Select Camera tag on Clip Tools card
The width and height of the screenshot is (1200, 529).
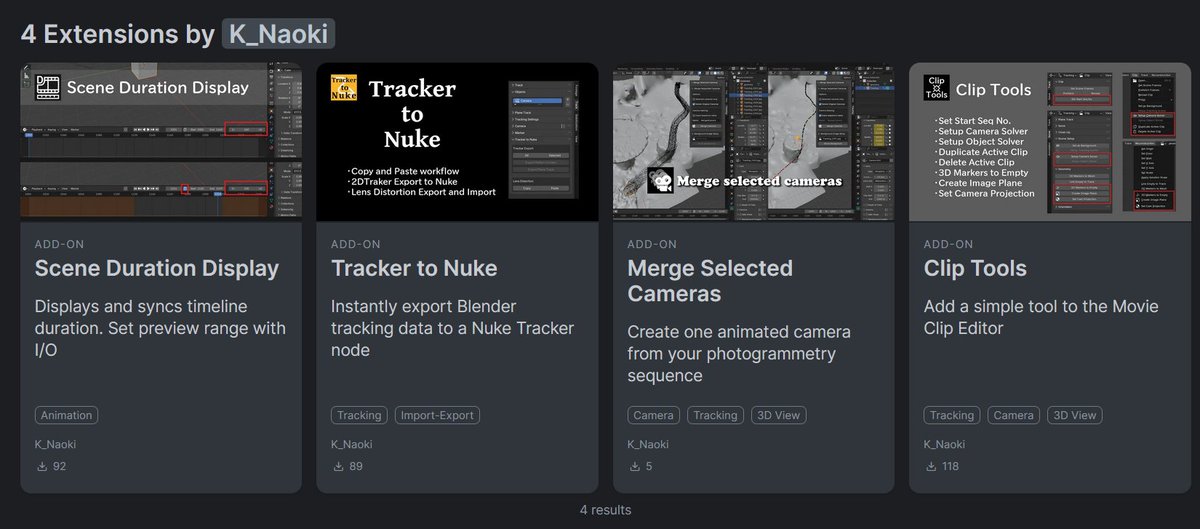click(x=1013, y=415)
